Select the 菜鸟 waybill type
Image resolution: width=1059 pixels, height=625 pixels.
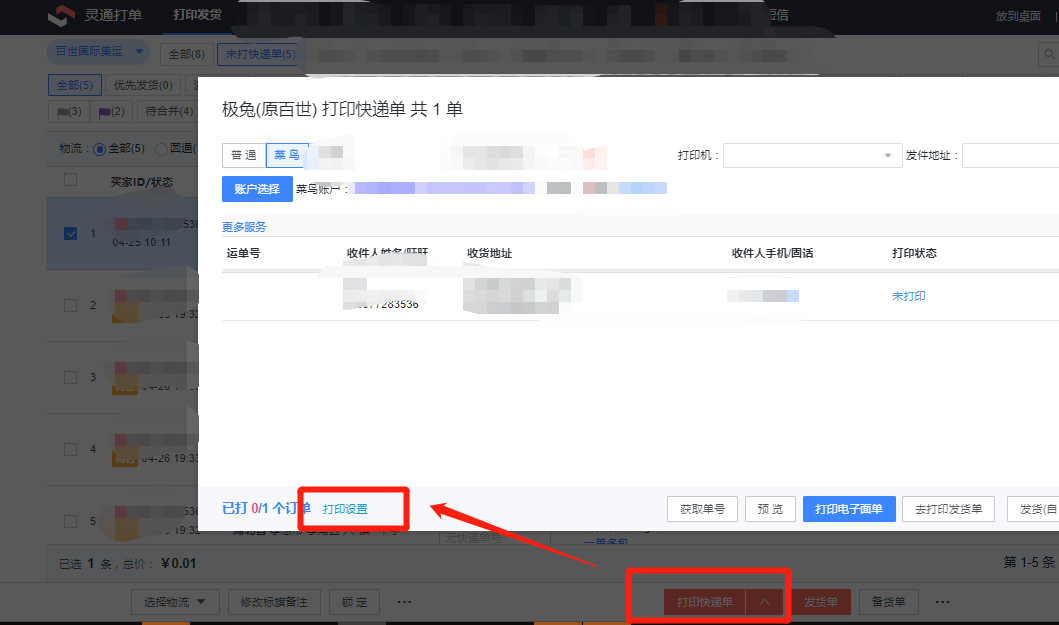coord(287,155)
